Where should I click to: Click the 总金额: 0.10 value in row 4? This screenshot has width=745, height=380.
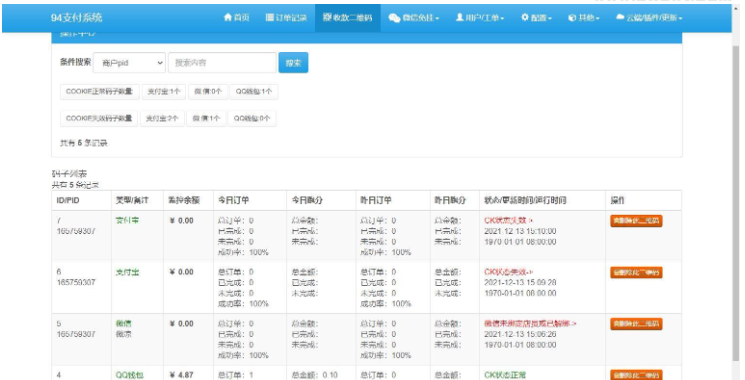[314, 375]
